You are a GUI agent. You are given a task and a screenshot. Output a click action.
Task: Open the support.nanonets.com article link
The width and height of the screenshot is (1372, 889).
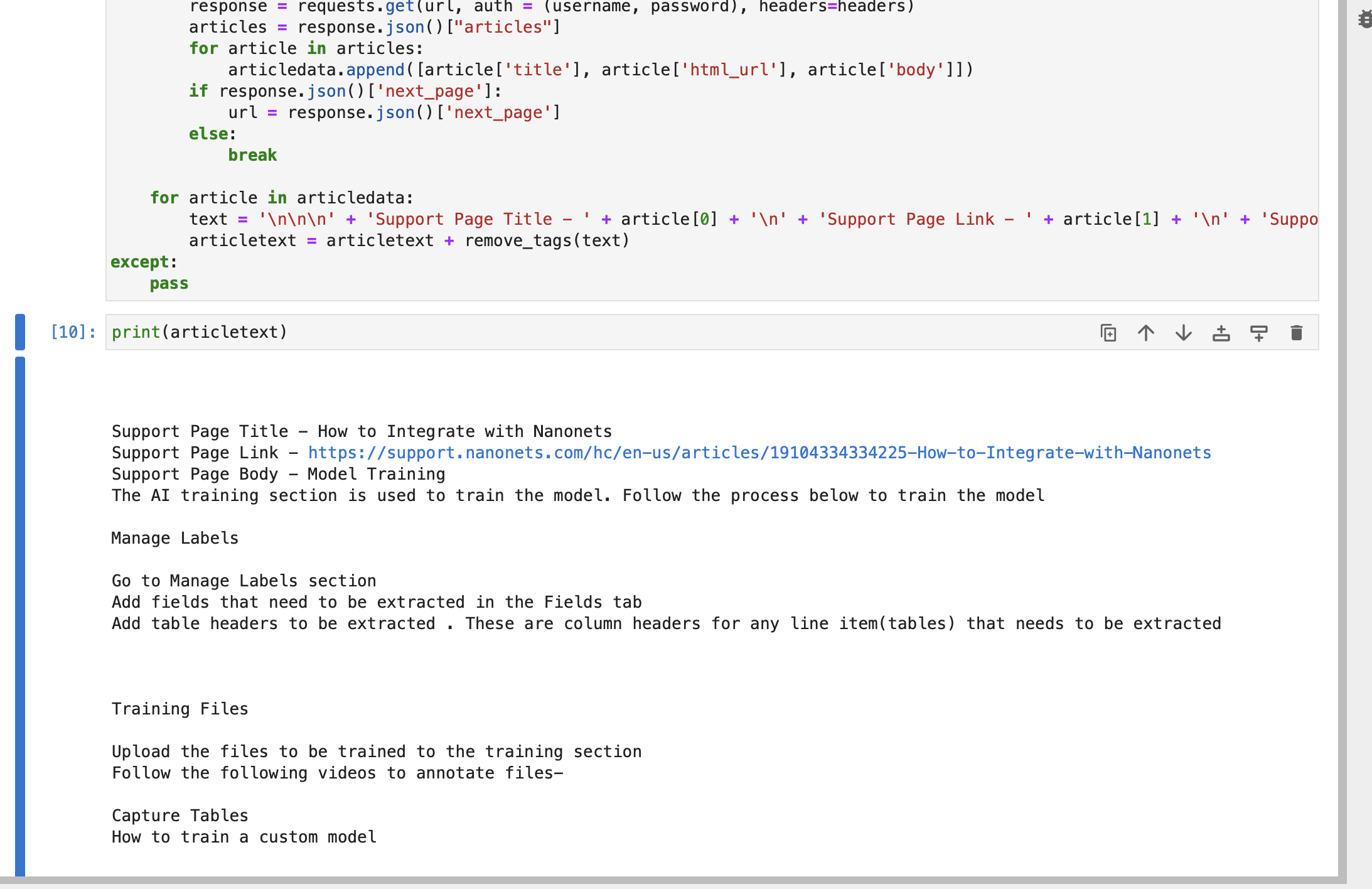click(759, 453)
